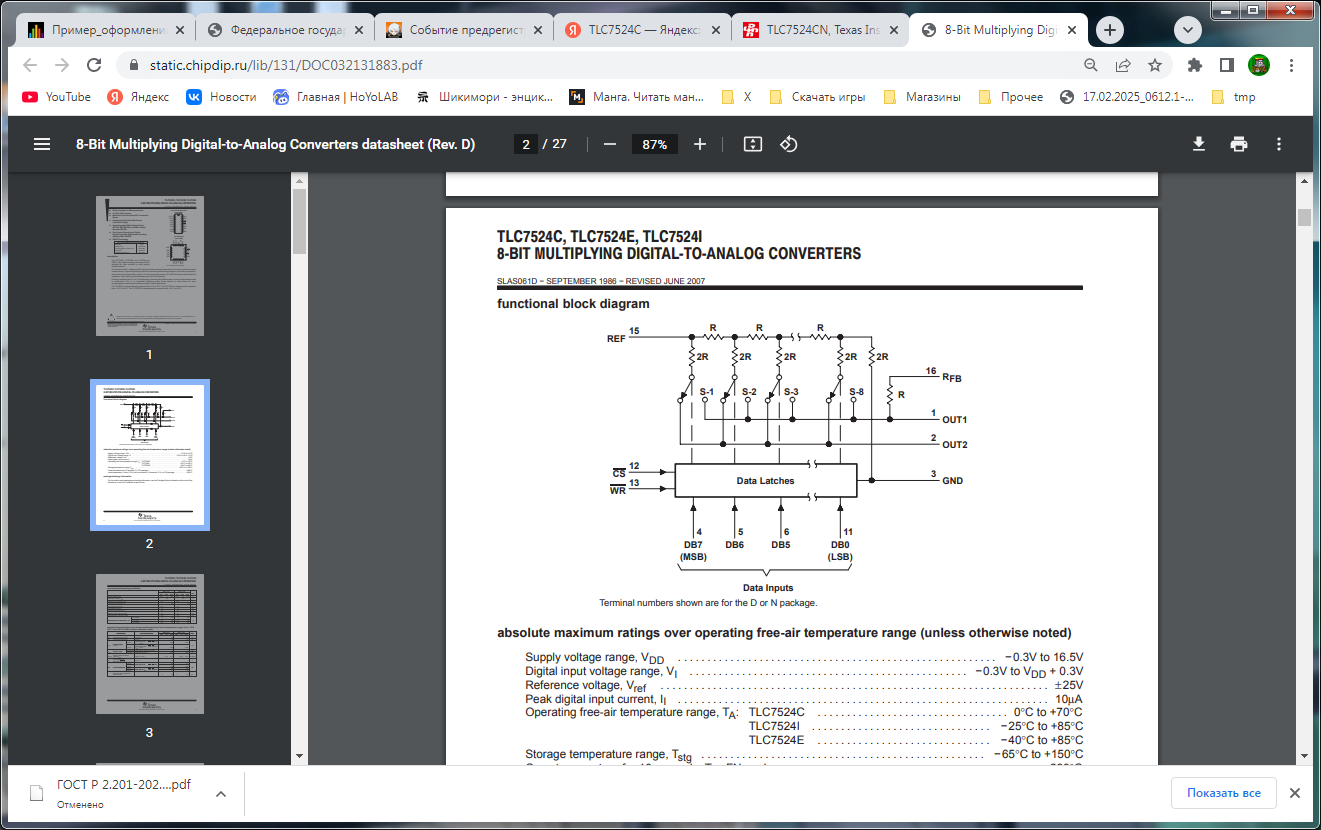Go back to the previous page
1321x830 pixels.
point(30,65)
